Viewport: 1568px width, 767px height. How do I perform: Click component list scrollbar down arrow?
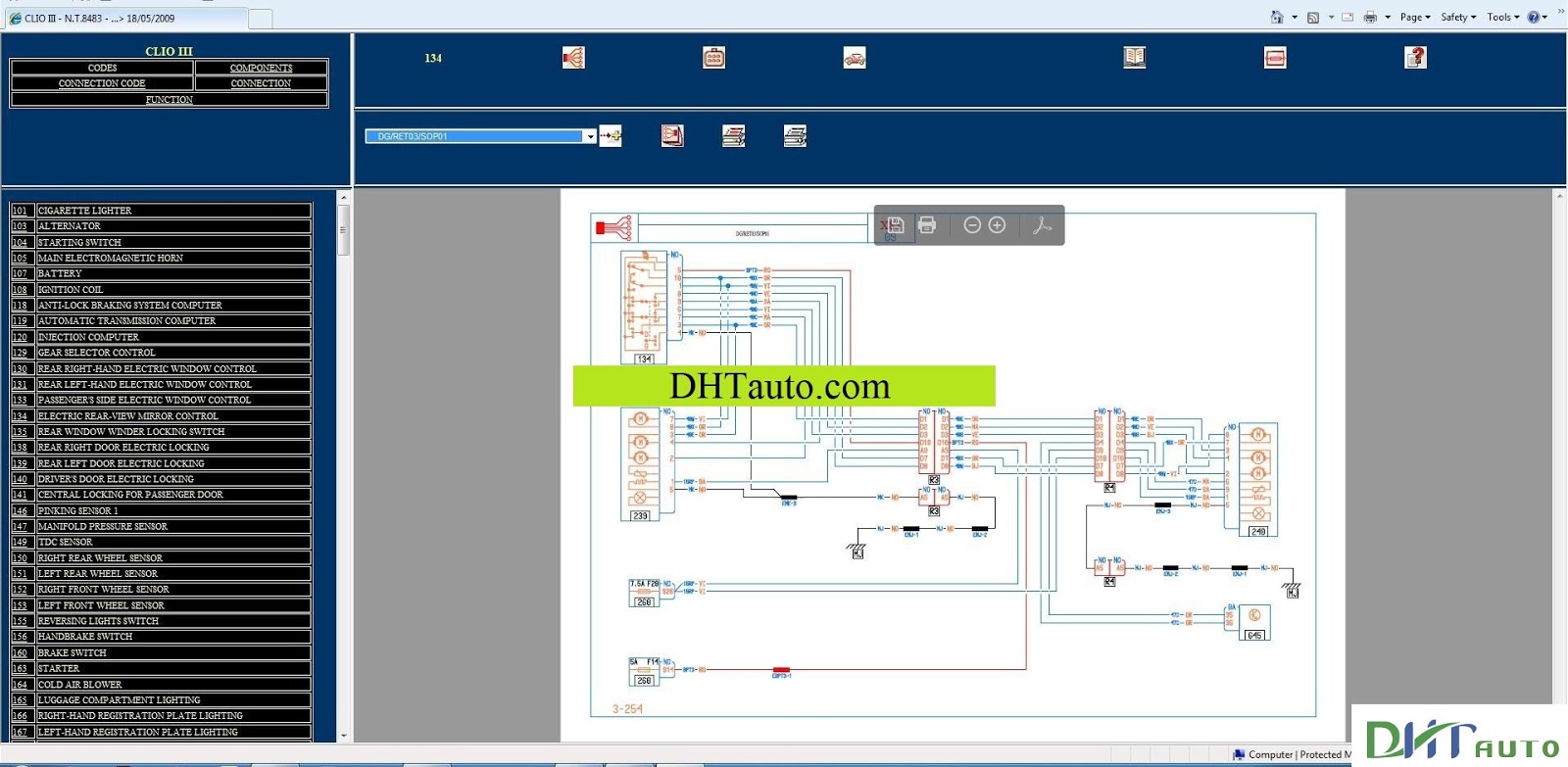[x=343, y=736]
